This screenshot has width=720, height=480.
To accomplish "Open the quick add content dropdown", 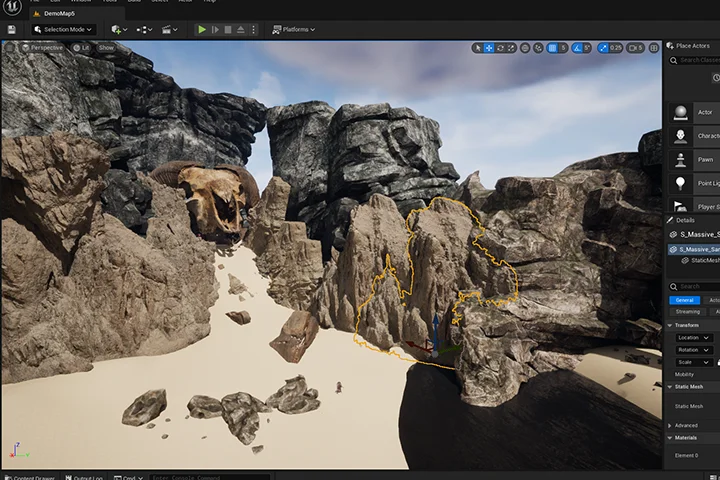I will pyautogui.click(x=119, y=30).
